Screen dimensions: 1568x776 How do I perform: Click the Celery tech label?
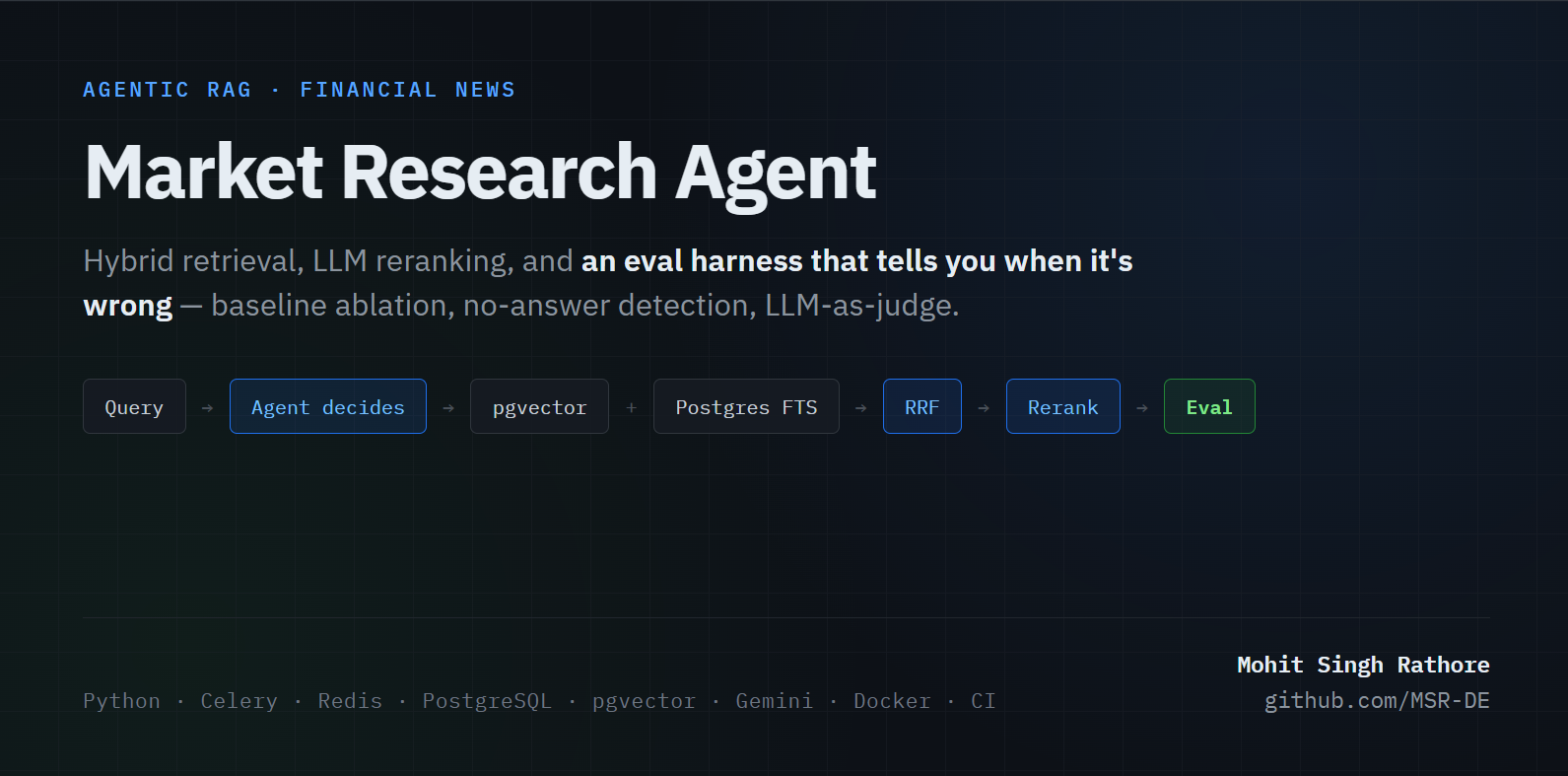click(x=239, y=701)
